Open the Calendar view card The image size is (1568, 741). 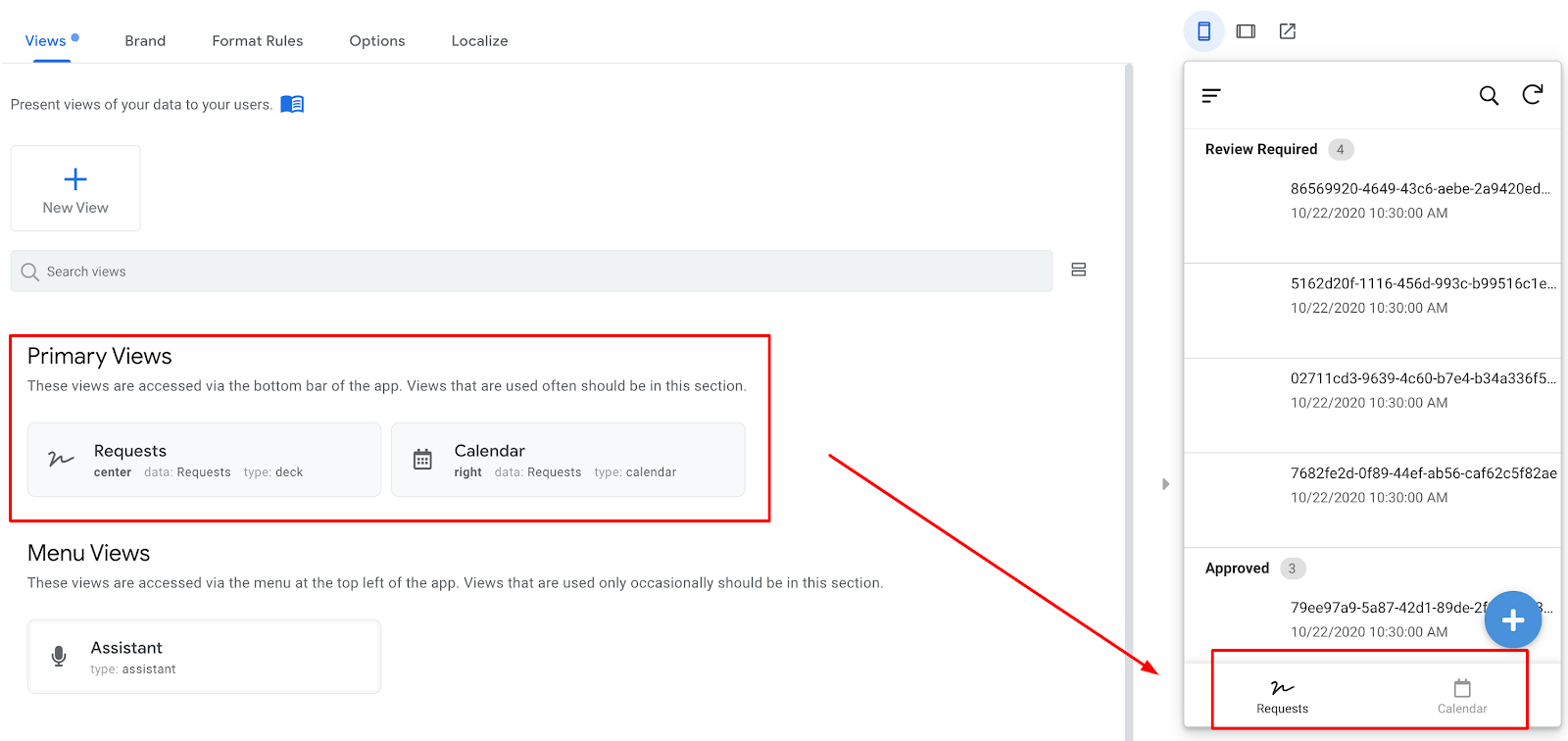pyautogui.click(x=567, y=460)
